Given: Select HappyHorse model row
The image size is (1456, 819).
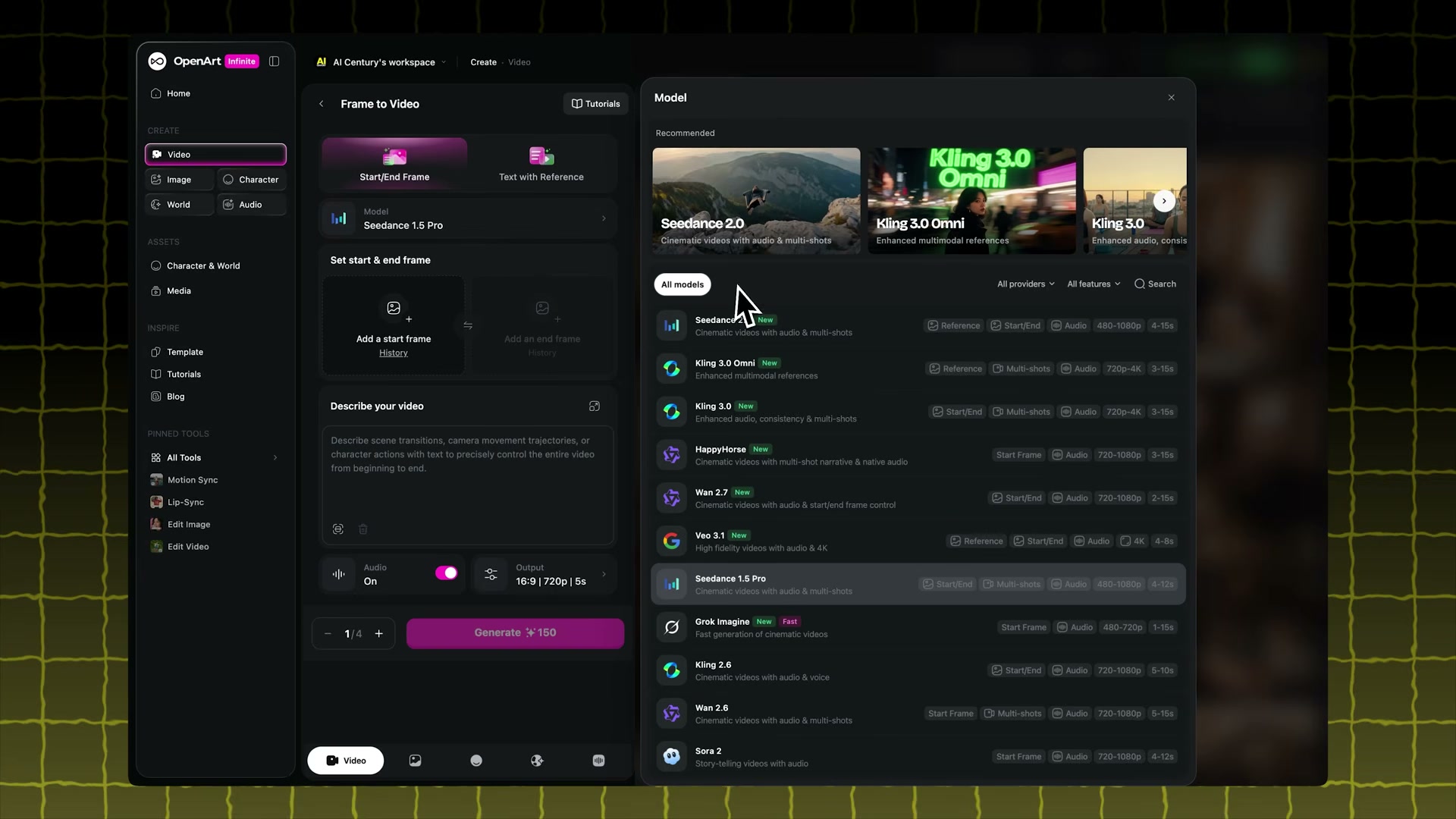Looking at the screenshot, I should click(x=918, y=455).
